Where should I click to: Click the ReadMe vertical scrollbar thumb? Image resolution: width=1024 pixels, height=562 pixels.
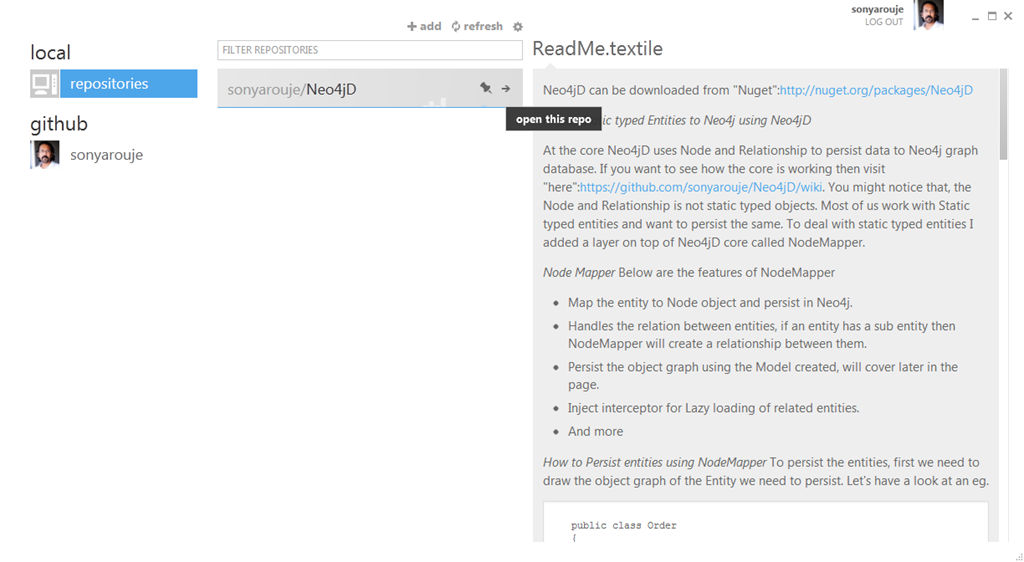[x=1003, y=115]
